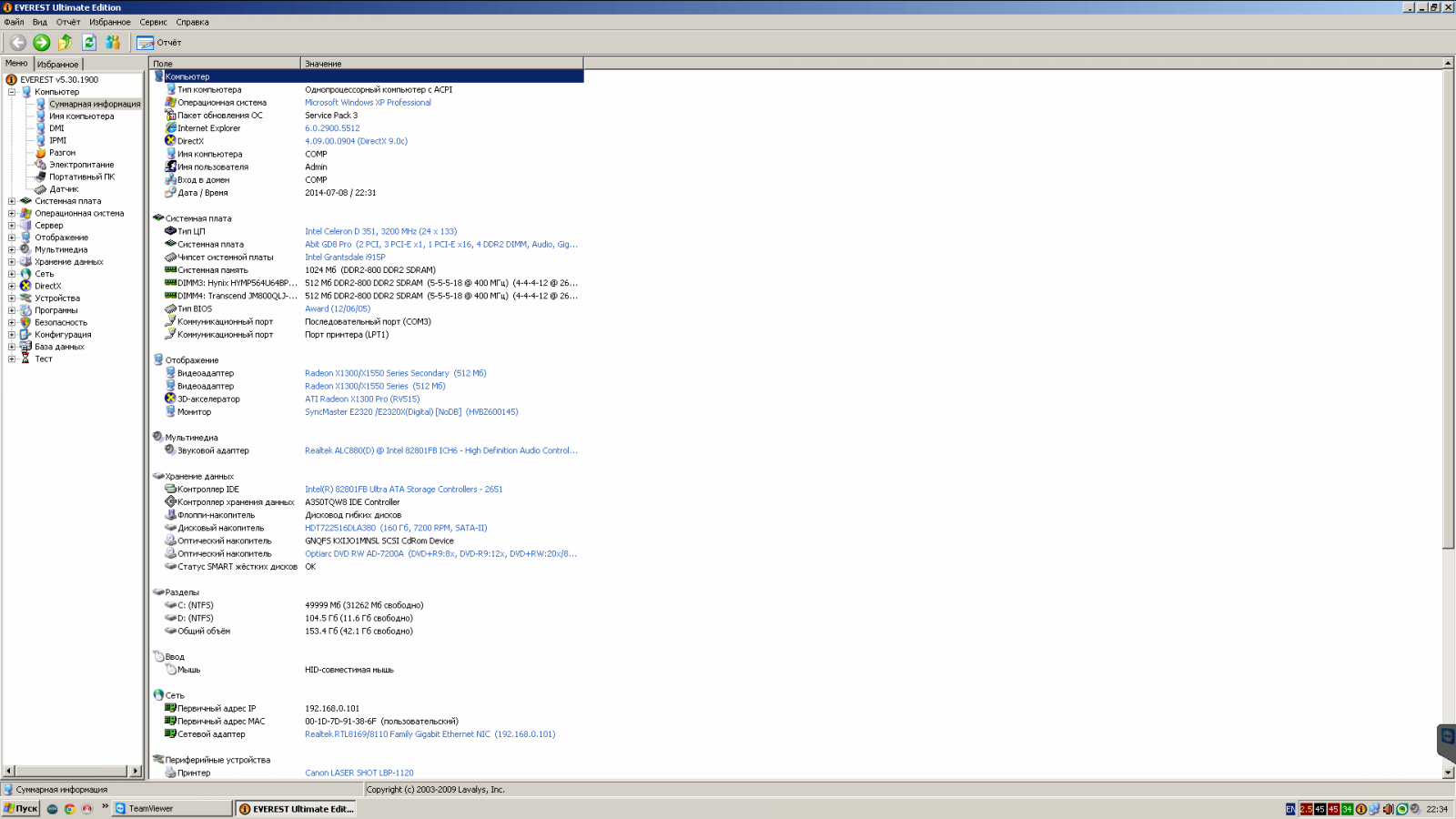The image size is (1456, 819).
Task: Click the scroll down arrow of the list
Action: pyautogui.click(x=1448, y=773)
